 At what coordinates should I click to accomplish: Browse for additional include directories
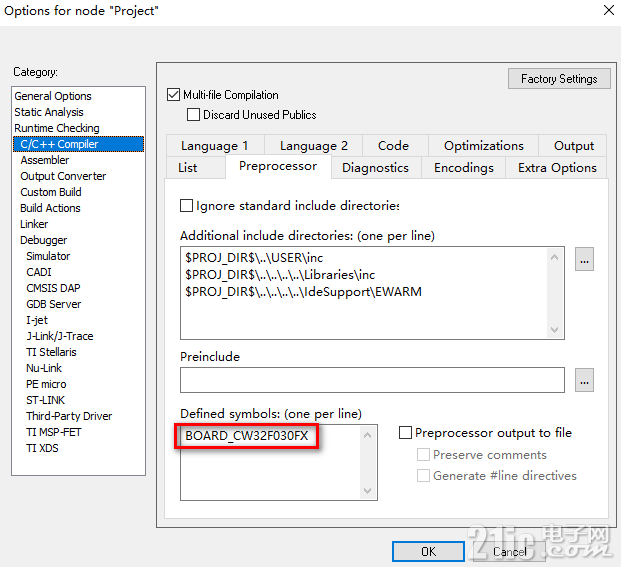[x=584, y=259]
